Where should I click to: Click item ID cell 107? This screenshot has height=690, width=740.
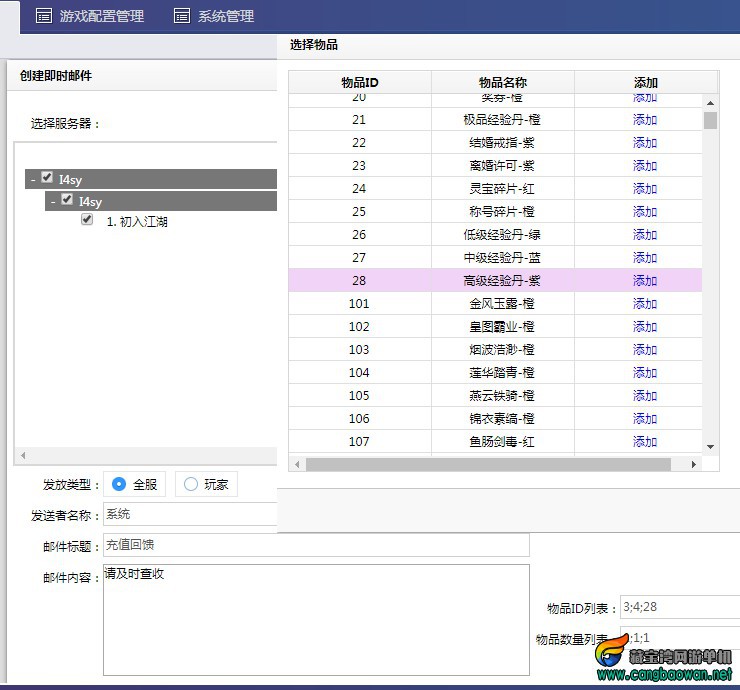[359, 442]
